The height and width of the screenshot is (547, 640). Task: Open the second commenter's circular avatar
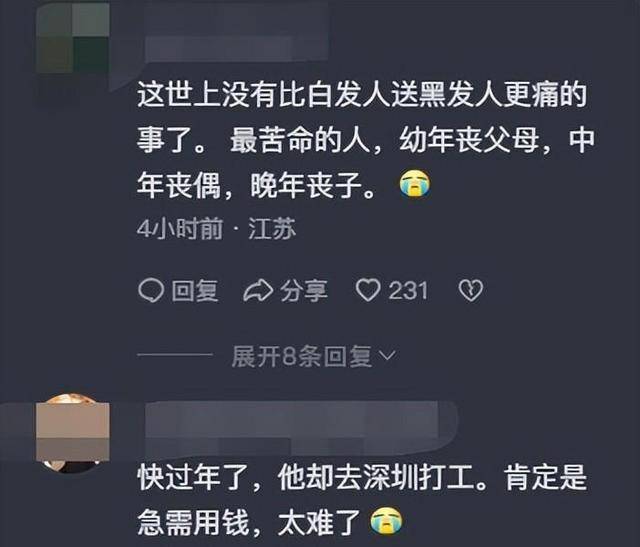(73, 433)
